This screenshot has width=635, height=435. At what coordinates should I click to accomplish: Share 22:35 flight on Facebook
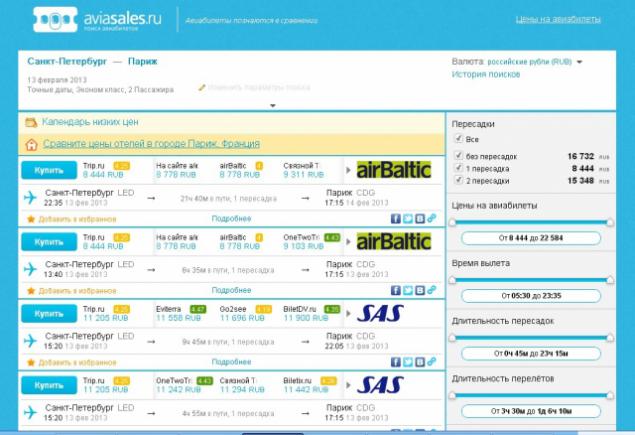click(396, 219)
